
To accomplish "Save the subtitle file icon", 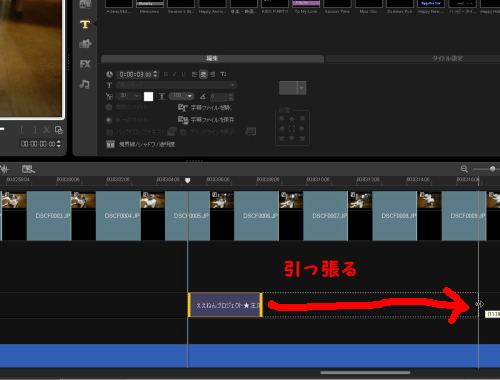I will coord(183,120).
